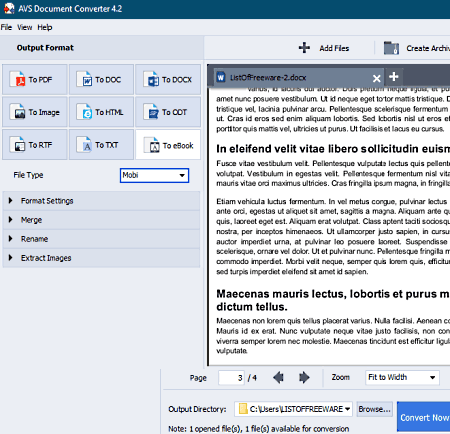Screen dimensions: 450x434
Task: Open the Output Directory path dropdown
Action: [x=347, y=409]
